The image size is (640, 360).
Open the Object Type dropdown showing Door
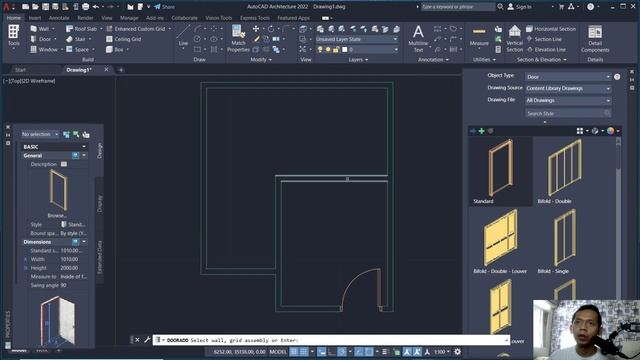[568, 77]
